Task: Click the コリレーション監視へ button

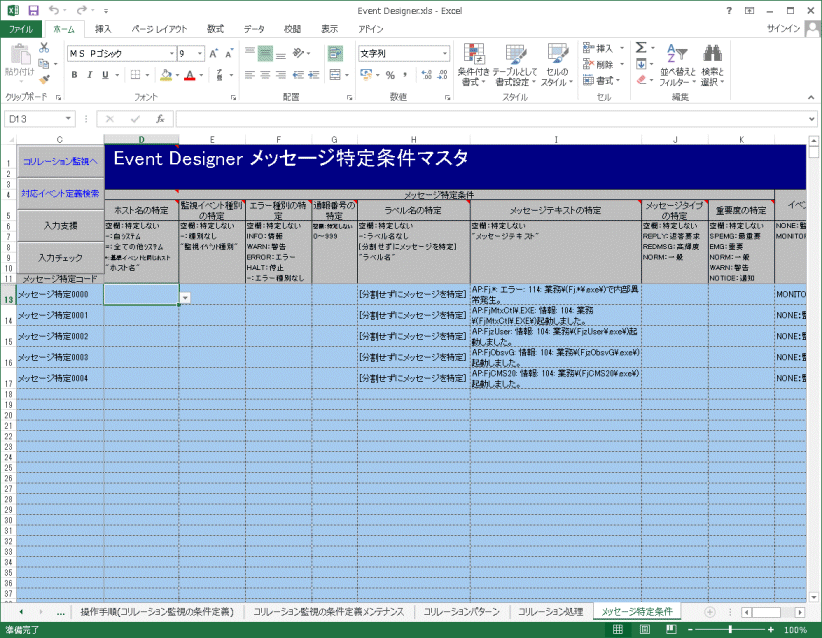Action: point(60,161)
